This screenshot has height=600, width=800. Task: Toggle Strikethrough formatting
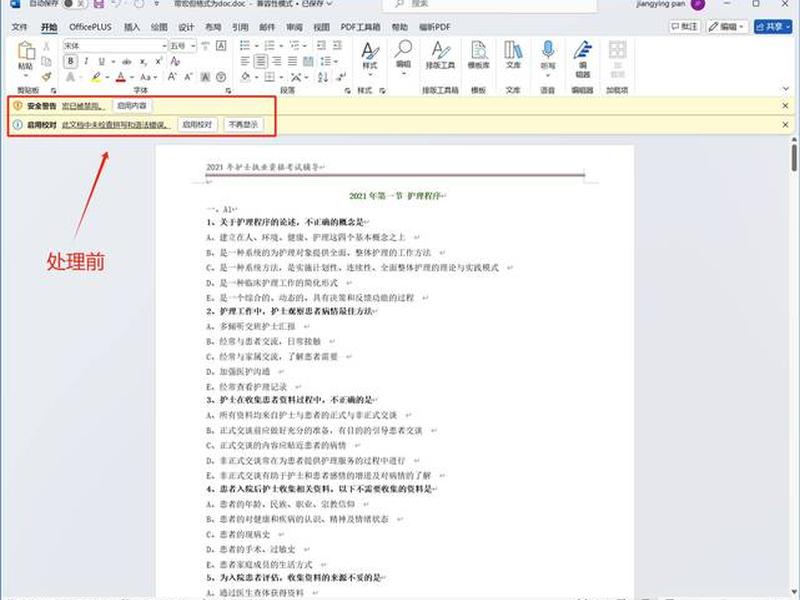pyautogui.click(x=127, y=61)
